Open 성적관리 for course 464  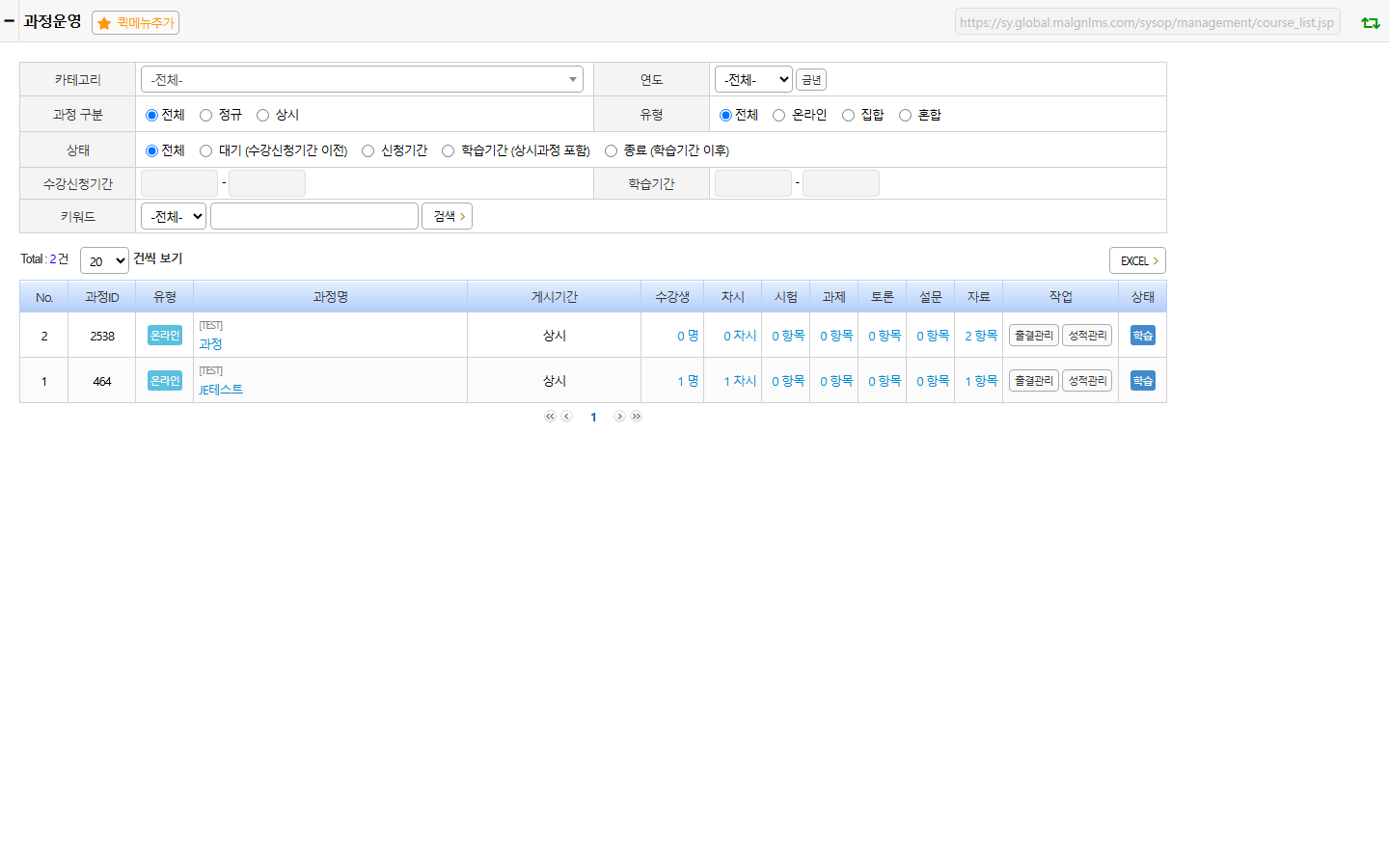[1087, 380]
